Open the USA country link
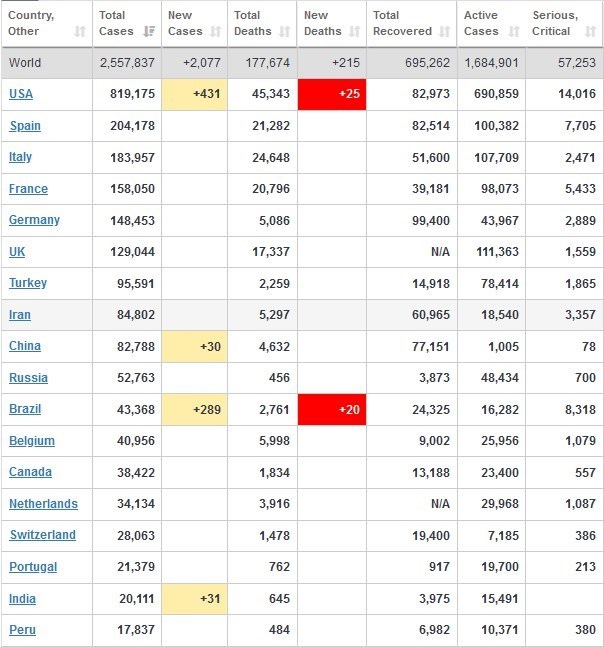The height and width of the screenshot is (647, 604). pyautogui.click(x=20, y=94)
